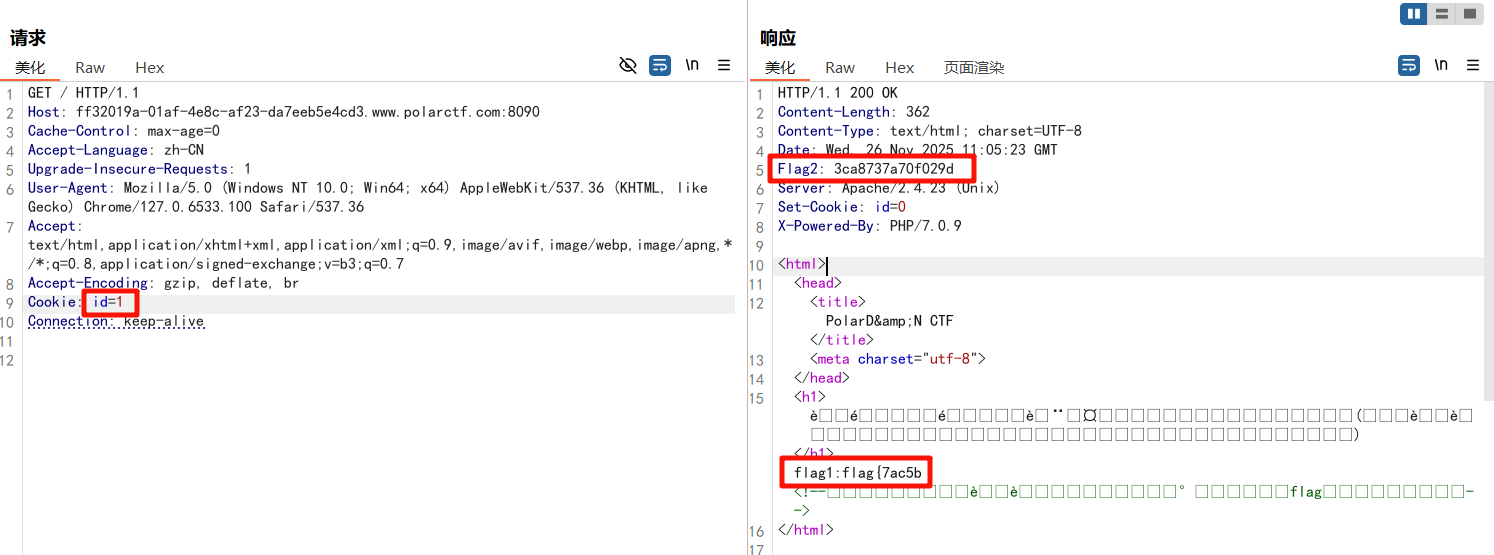Click the opening <h1> tag in response
Viewport: 1494px width, 555px height.
809,397
